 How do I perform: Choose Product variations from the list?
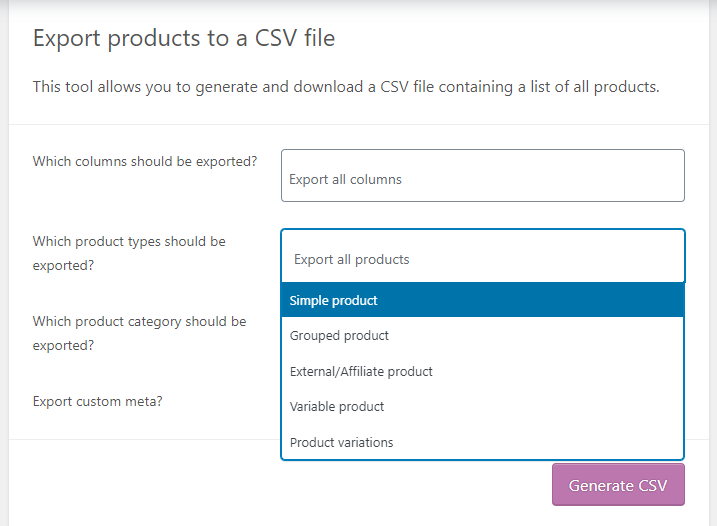[x=482, y=442]
